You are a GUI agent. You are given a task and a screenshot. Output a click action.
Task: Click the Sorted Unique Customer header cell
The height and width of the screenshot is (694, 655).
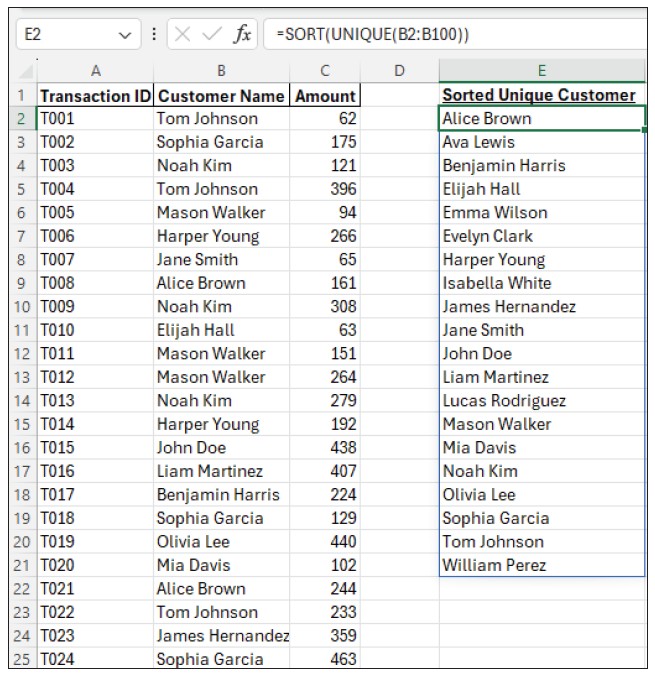539,95
